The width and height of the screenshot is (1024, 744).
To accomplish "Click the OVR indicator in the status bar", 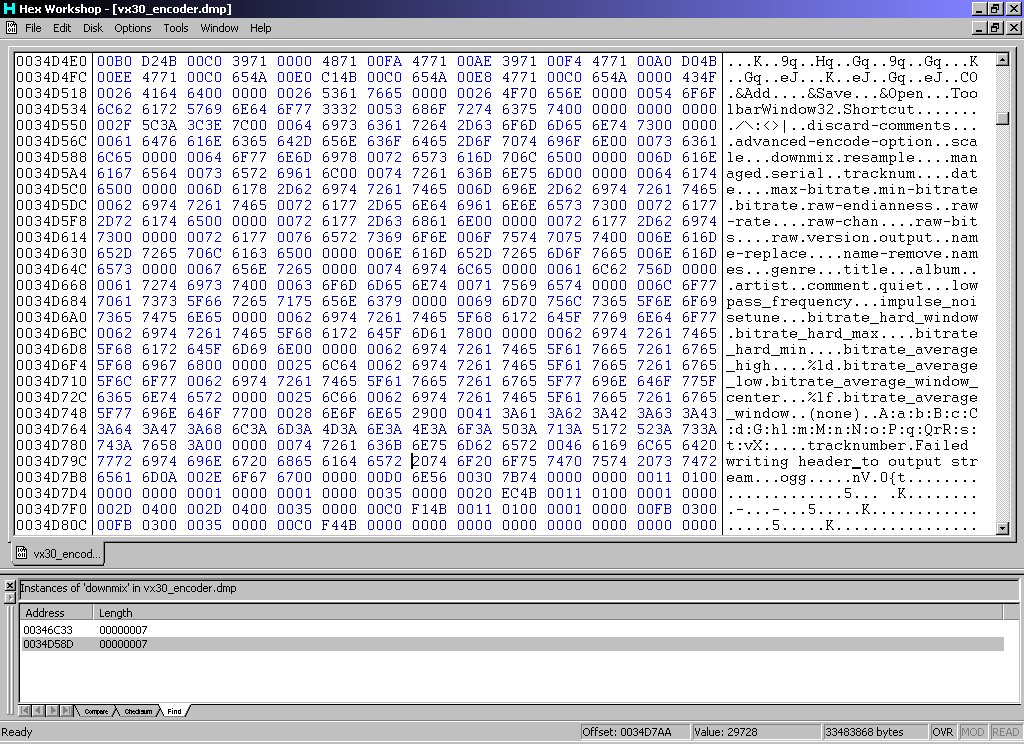I will coord(942,732).
